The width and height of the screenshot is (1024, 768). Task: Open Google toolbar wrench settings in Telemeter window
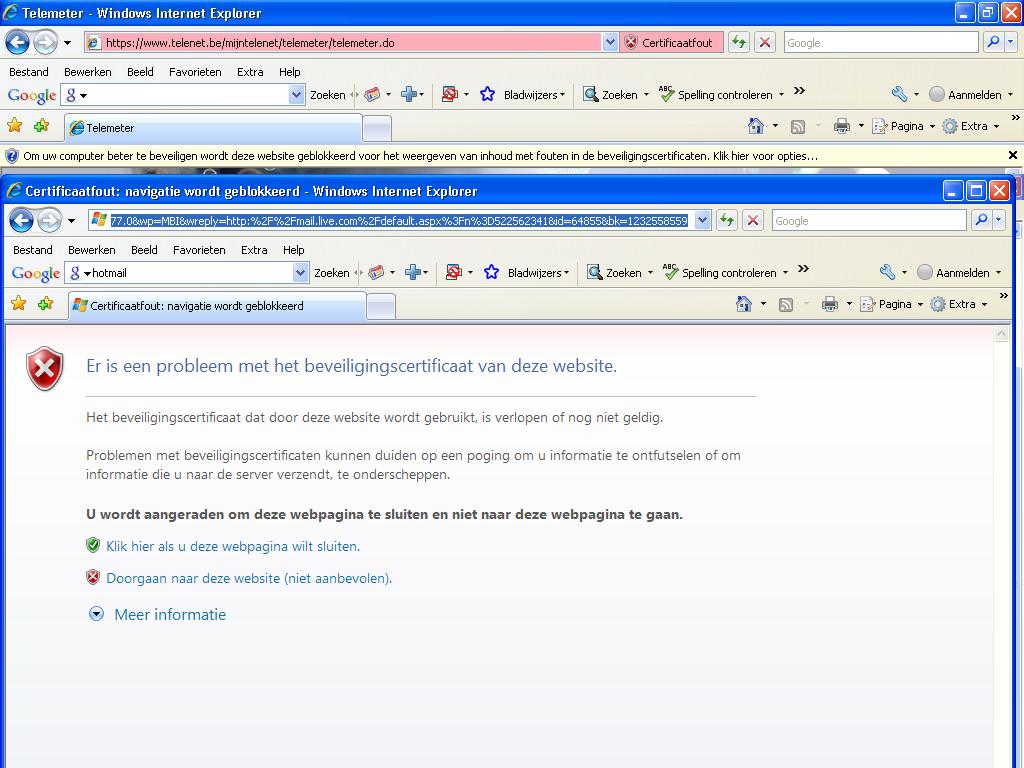(899, 95)
